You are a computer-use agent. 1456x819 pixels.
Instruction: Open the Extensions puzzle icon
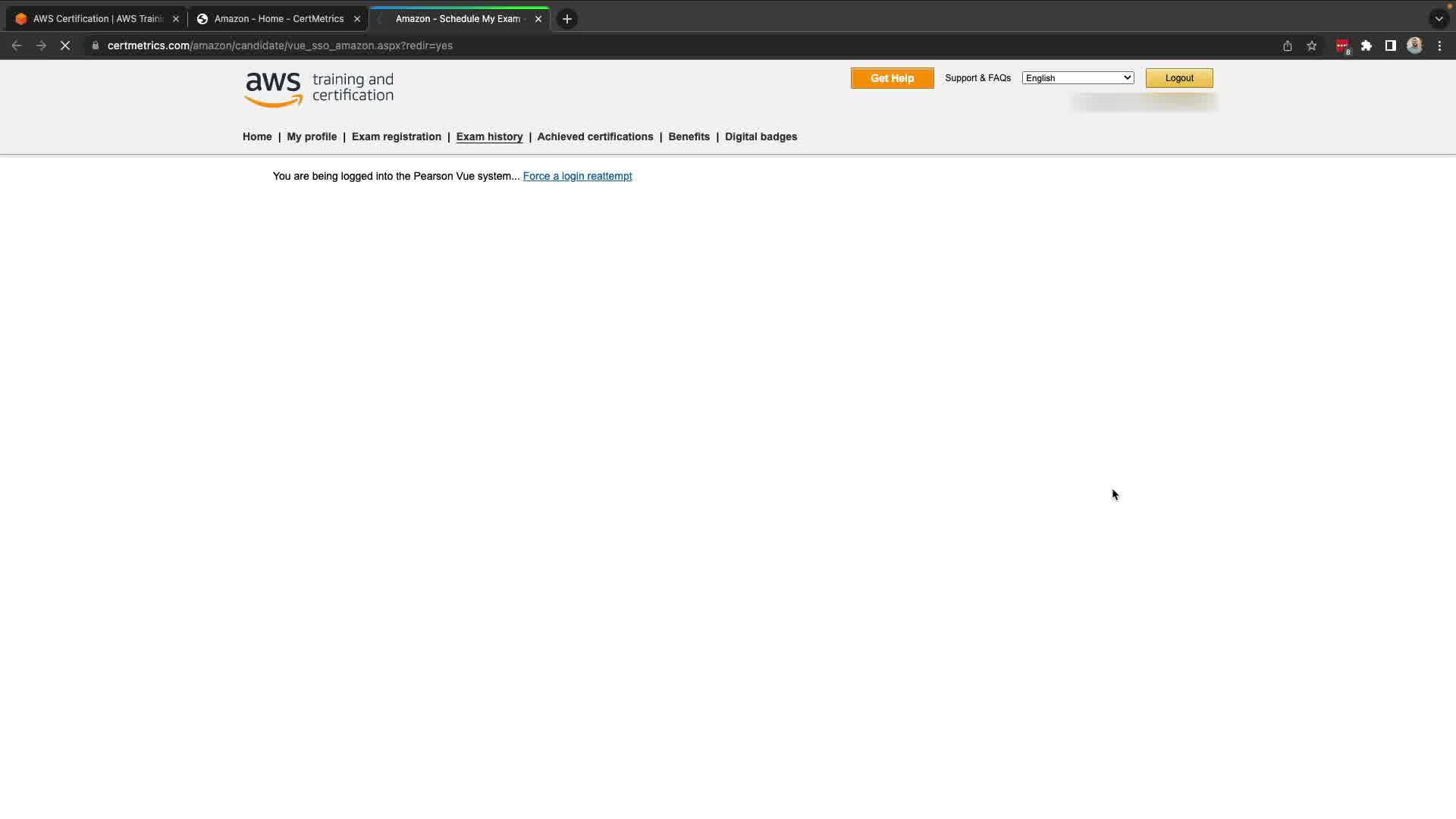[x=1366, y=45]
